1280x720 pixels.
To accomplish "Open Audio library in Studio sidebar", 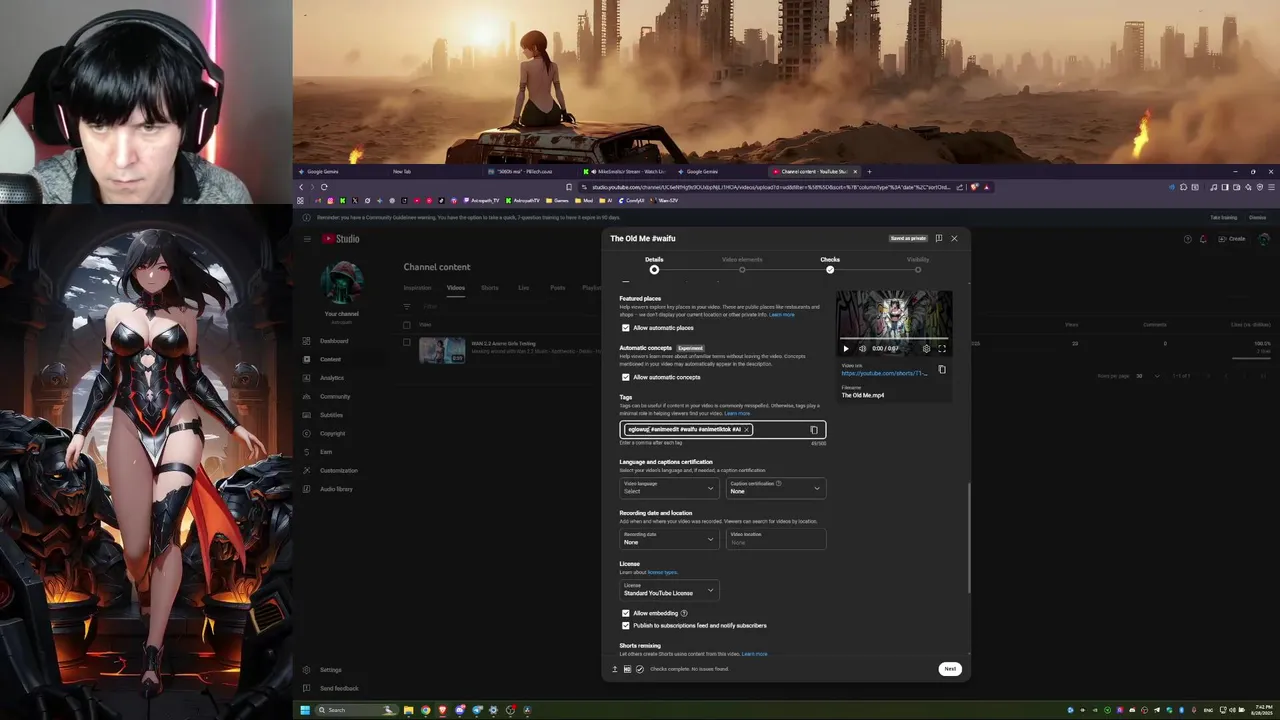I will 336,489.
